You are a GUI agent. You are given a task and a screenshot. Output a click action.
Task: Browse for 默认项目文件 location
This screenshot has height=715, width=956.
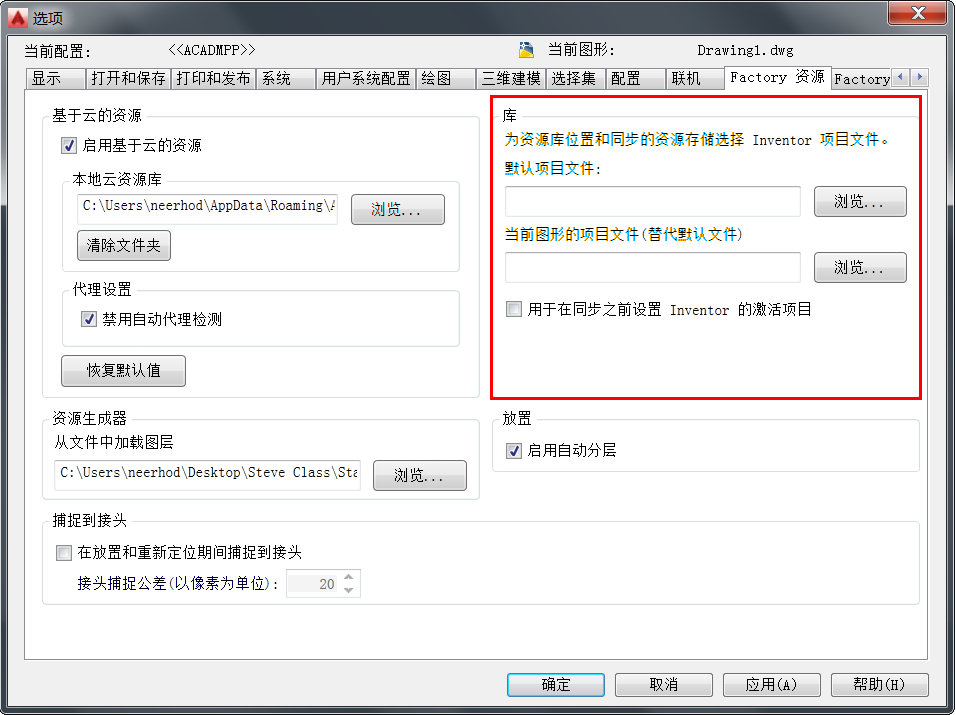point(860,202)
